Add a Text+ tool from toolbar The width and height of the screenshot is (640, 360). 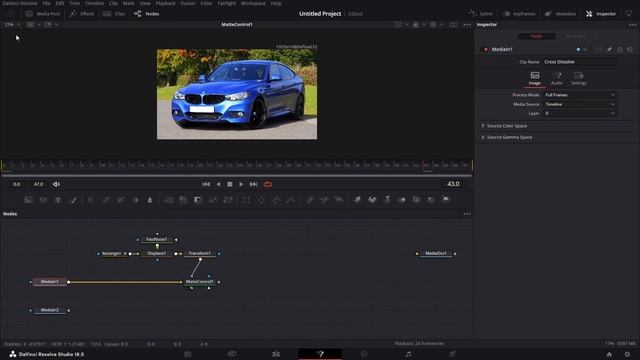point(58,200)
